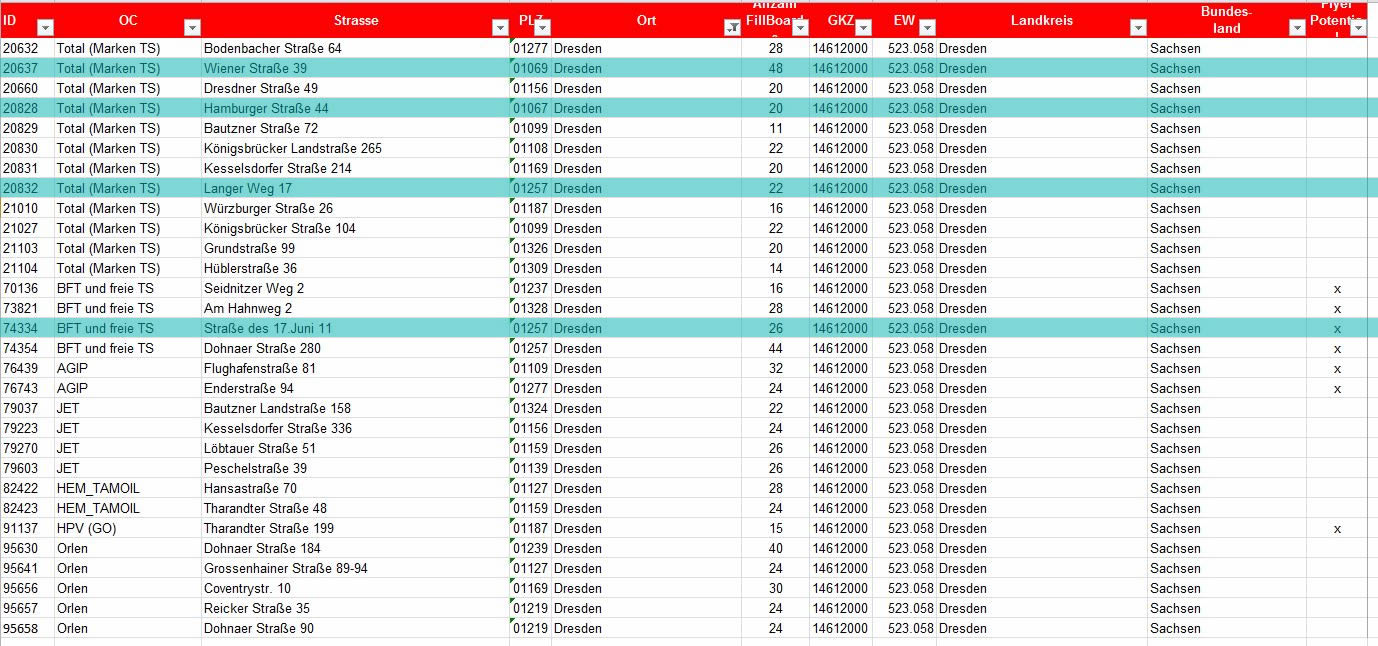Open the Strasse column filter dropdown
Viewport: 1378px width, 646px height.
tap(501, 28)
